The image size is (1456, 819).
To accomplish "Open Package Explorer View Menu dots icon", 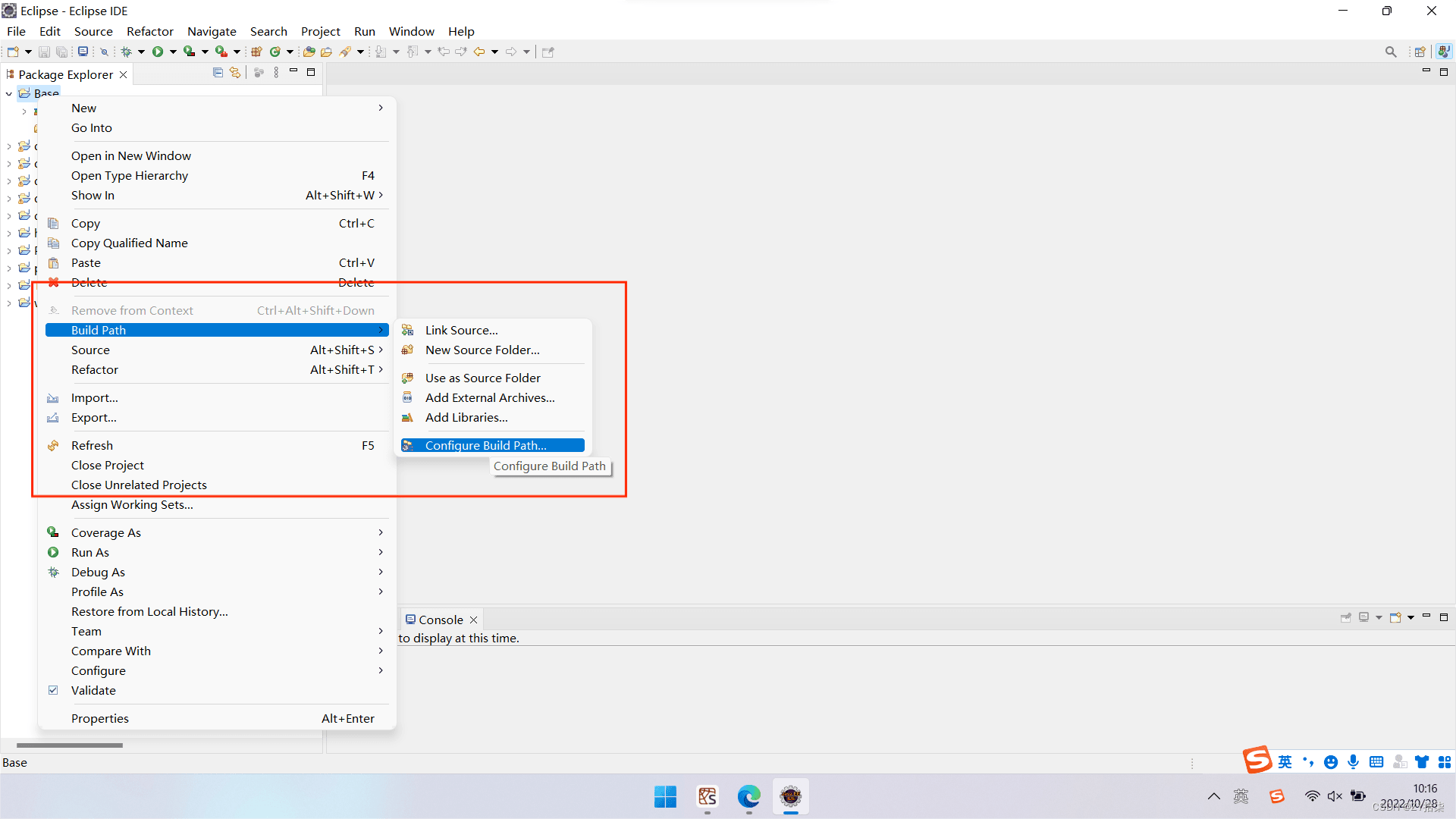I will (x=276, y=73).
